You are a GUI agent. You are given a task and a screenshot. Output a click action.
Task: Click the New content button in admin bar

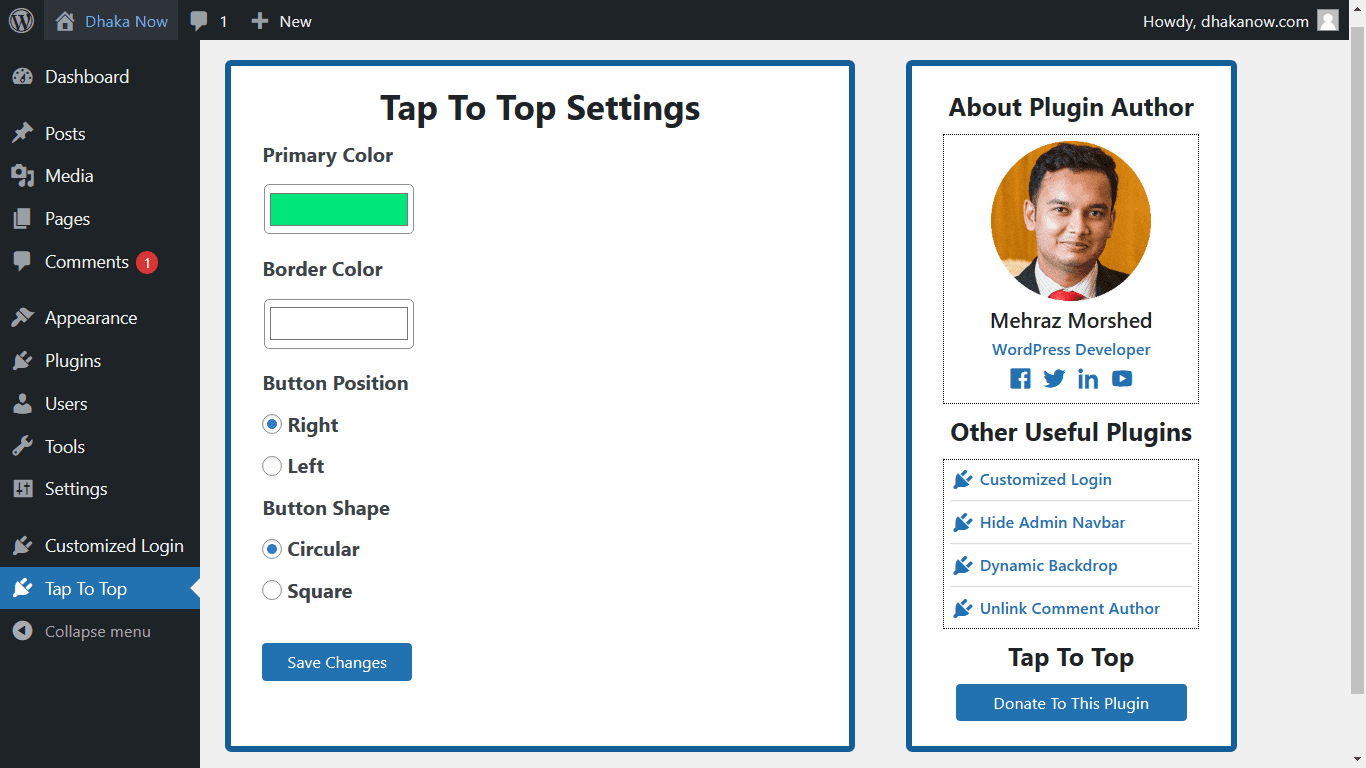[x=281, y=21]
